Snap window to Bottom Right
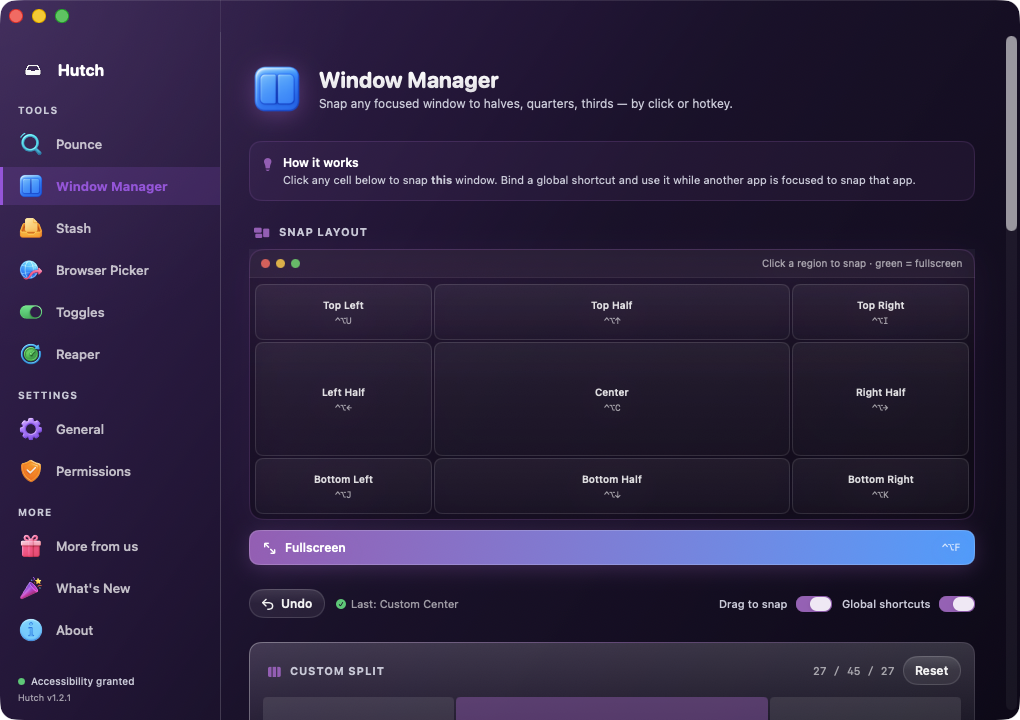 (880, 486)
